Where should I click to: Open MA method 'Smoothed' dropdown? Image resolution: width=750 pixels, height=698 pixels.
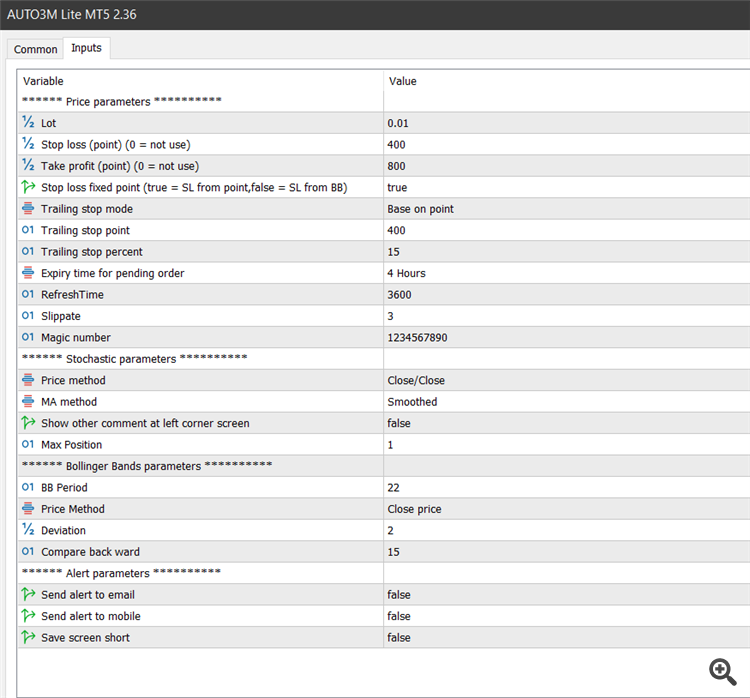pyautogui.click(x=412, y=402)
